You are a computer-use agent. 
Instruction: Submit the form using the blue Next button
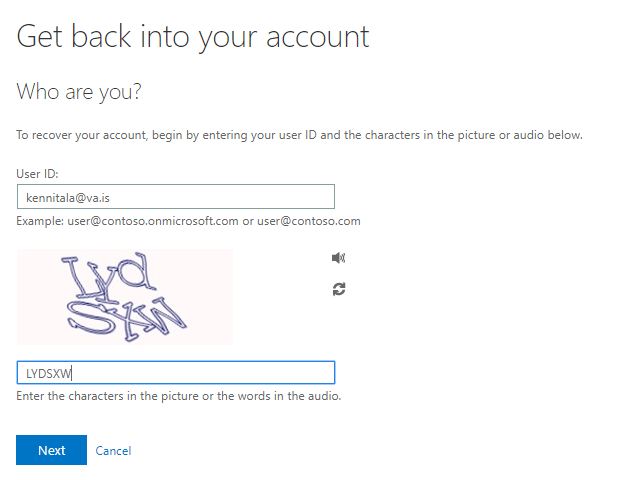51,450
